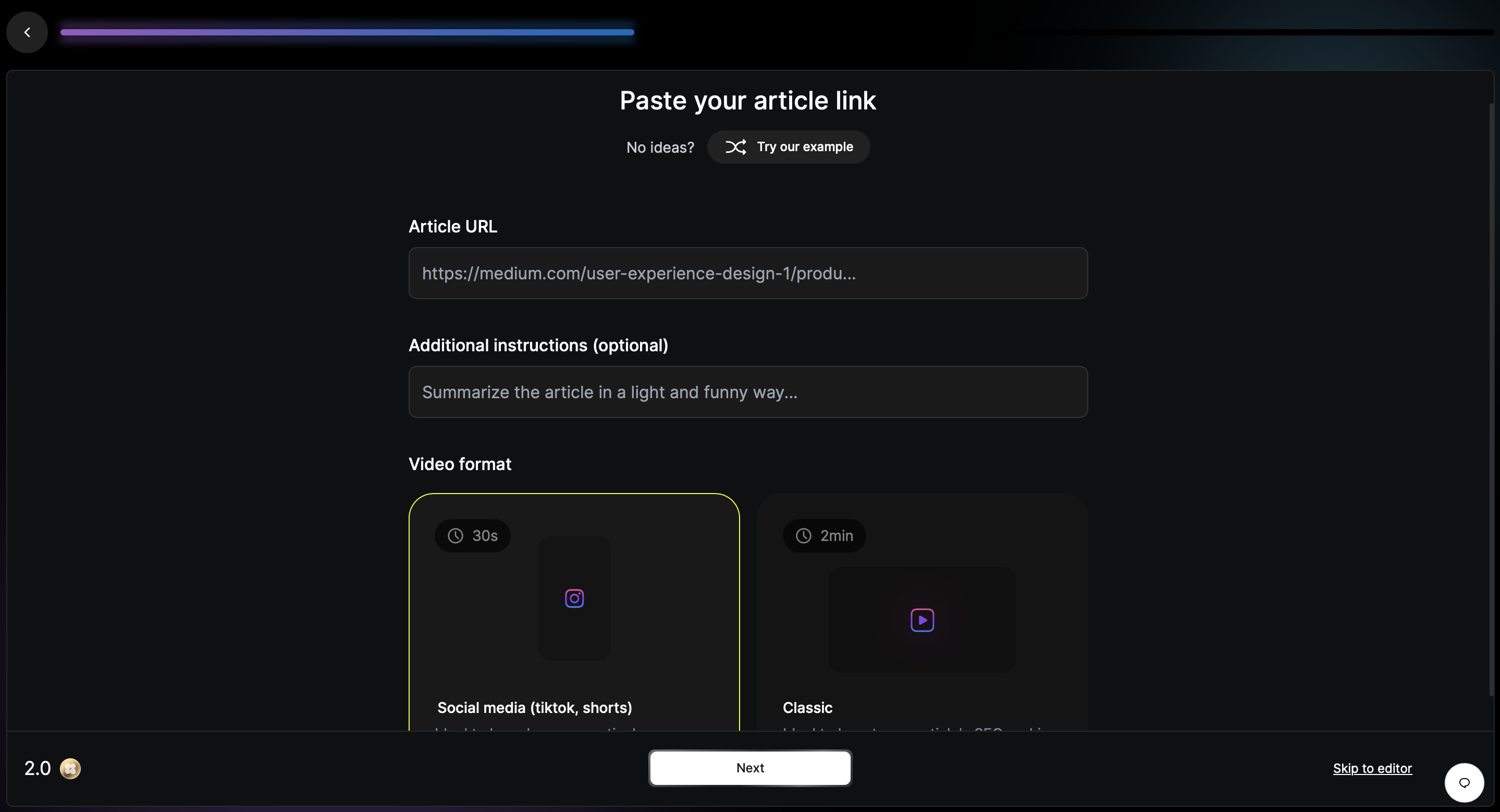The image size is (1500, 812).
Task: Click the 30s duration badge
Action: [472, 535]
